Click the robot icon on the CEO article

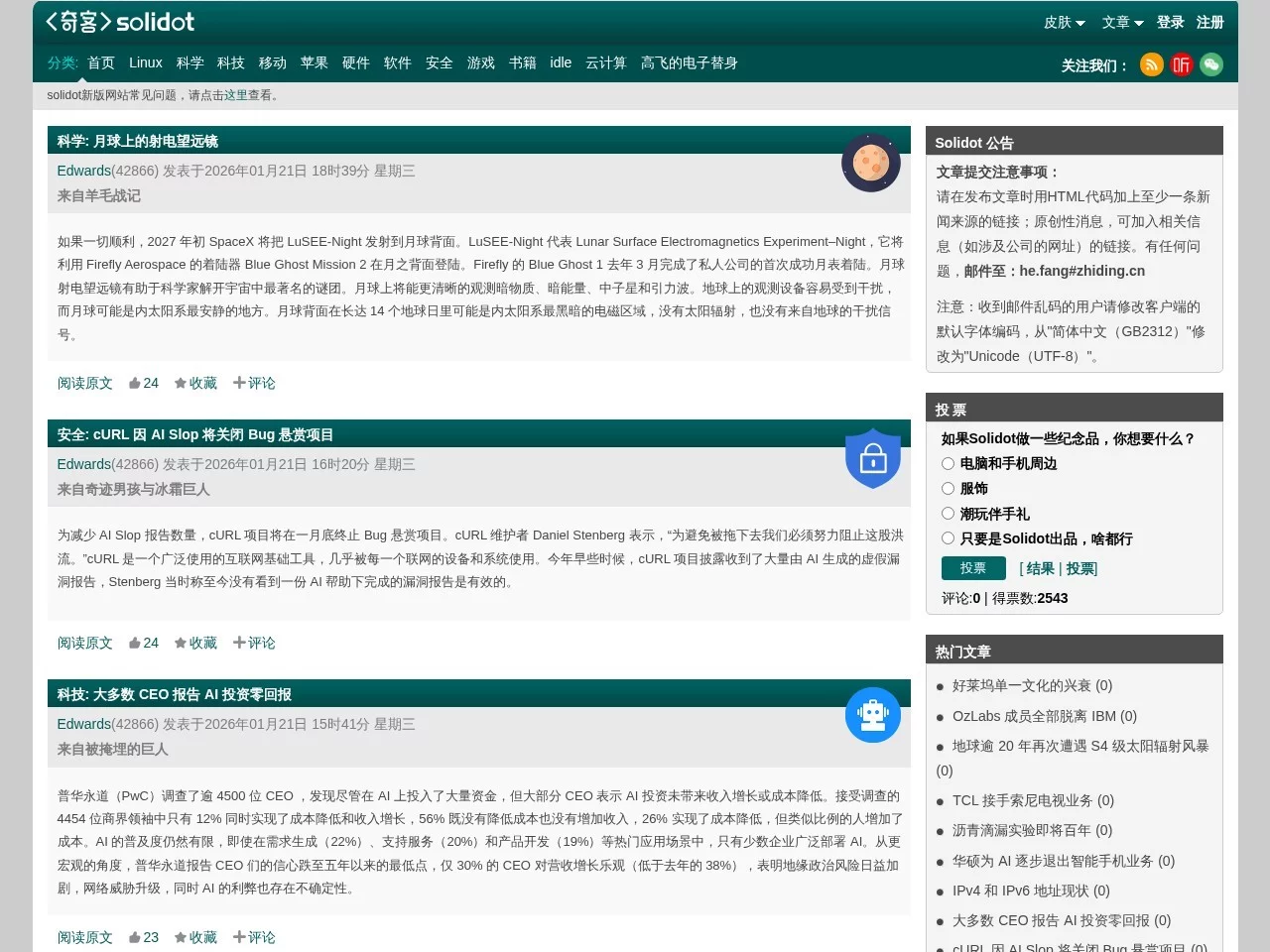pos(872,714)
